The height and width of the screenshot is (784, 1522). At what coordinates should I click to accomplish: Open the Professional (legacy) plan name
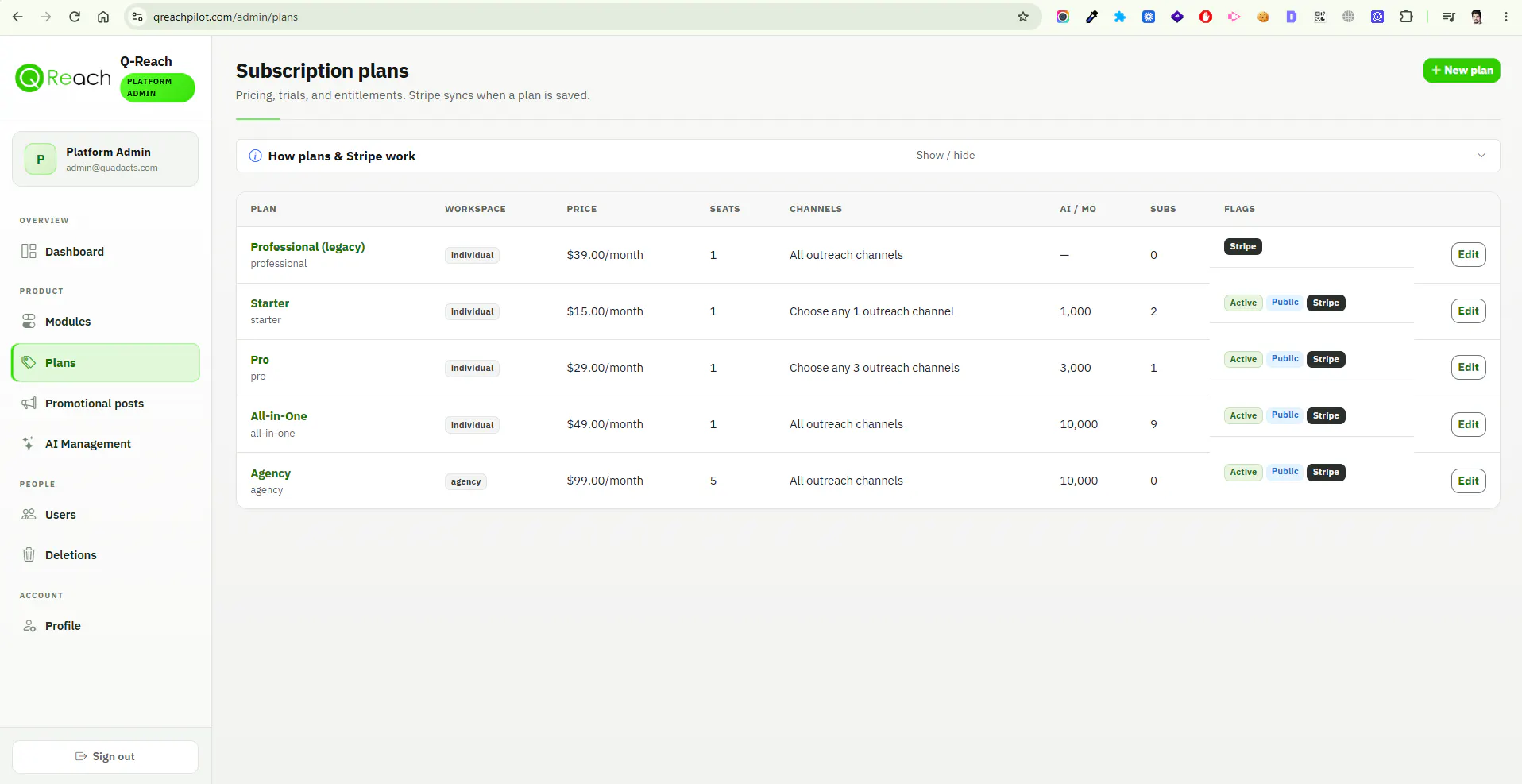tap(307, 247)
